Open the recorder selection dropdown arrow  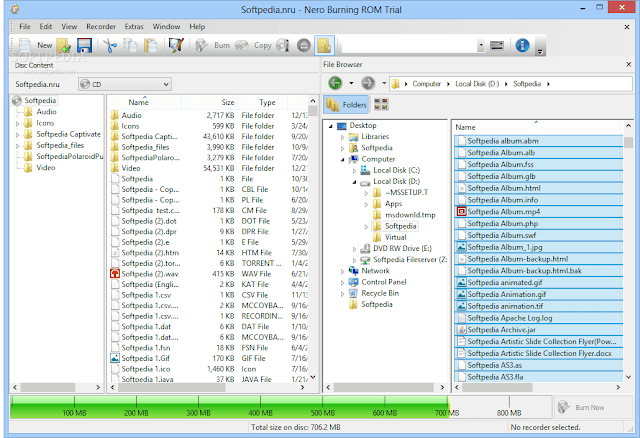481,45
